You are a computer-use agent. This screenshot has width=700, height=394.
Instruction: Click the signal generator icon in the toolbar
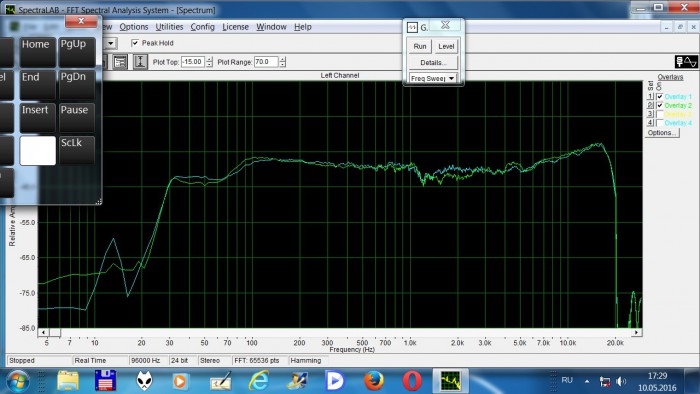pos(686,62)
